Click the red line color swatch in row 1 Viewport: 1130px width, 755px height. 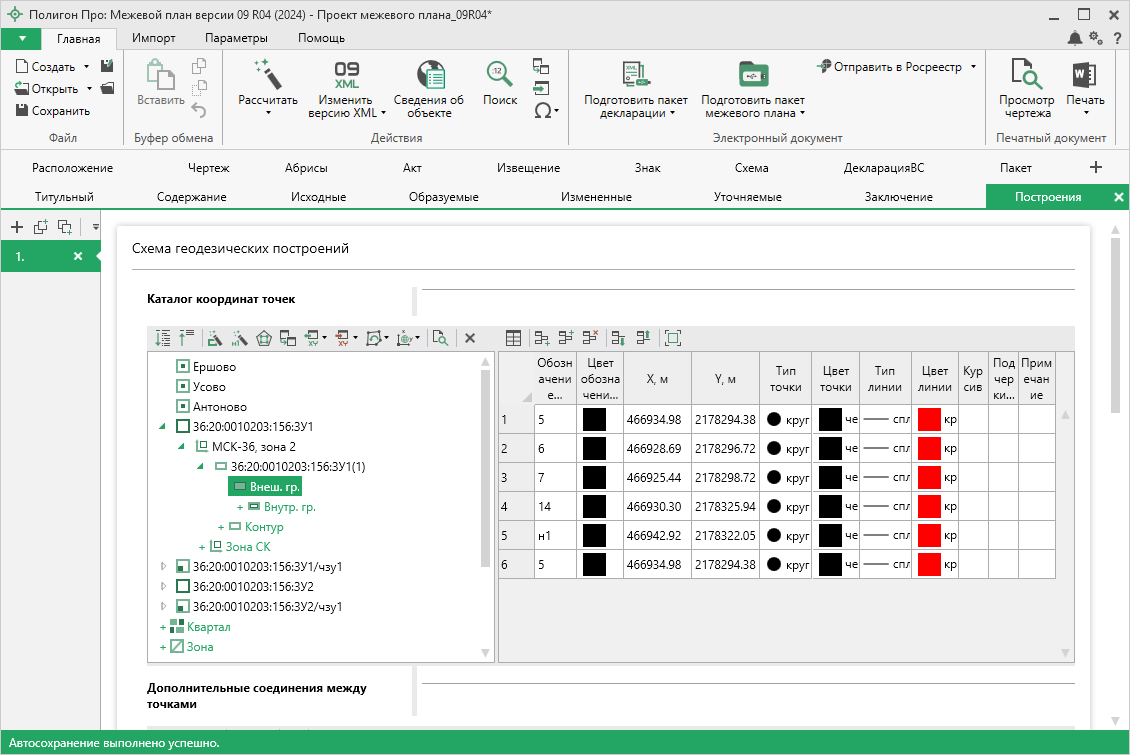929,420
